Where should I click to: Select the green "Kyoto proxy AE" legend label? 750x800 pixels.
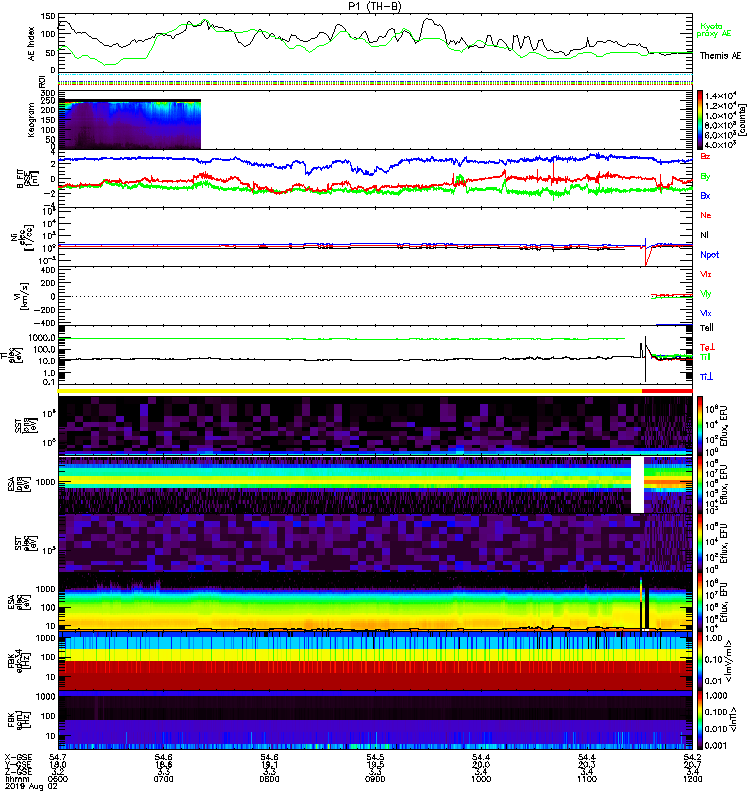[713, 30]
